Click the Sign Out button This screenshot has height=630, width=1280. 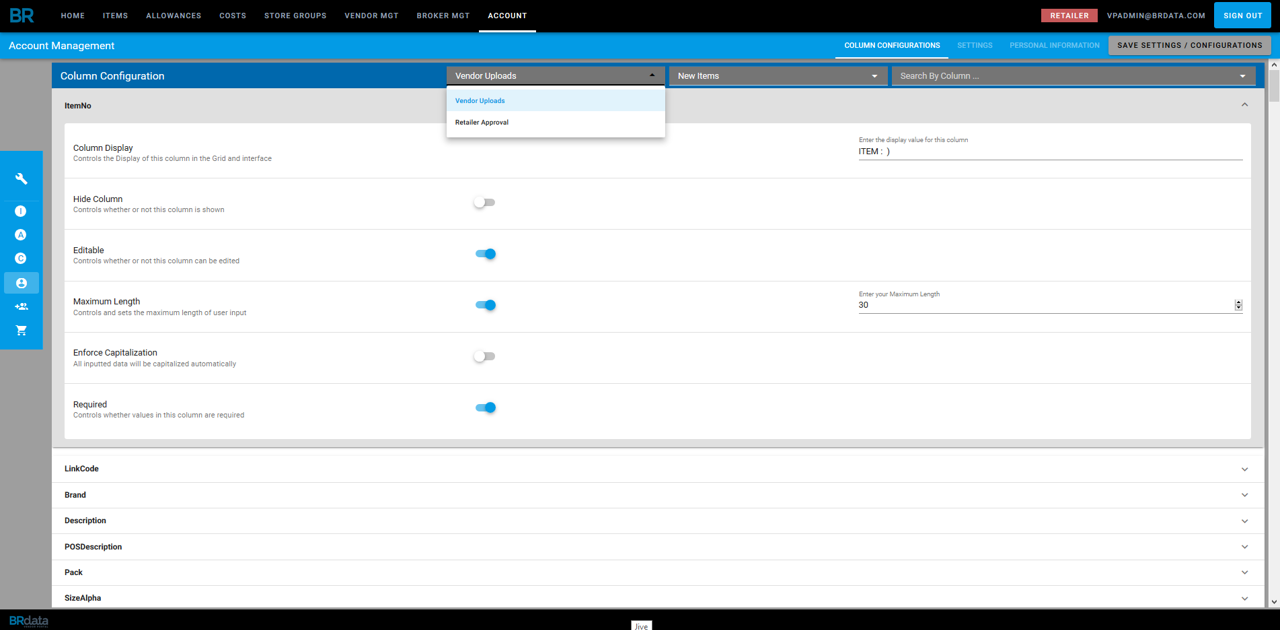pyautogui.click(x=1243, y=16)
